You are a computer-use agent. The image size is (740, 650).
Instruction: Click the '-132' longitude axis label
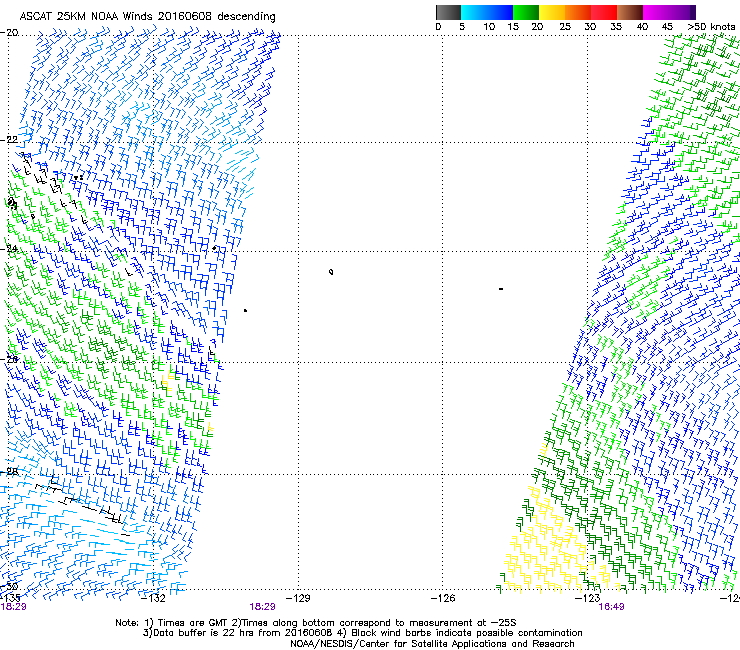pyautogui.click(x=153, y=598)
